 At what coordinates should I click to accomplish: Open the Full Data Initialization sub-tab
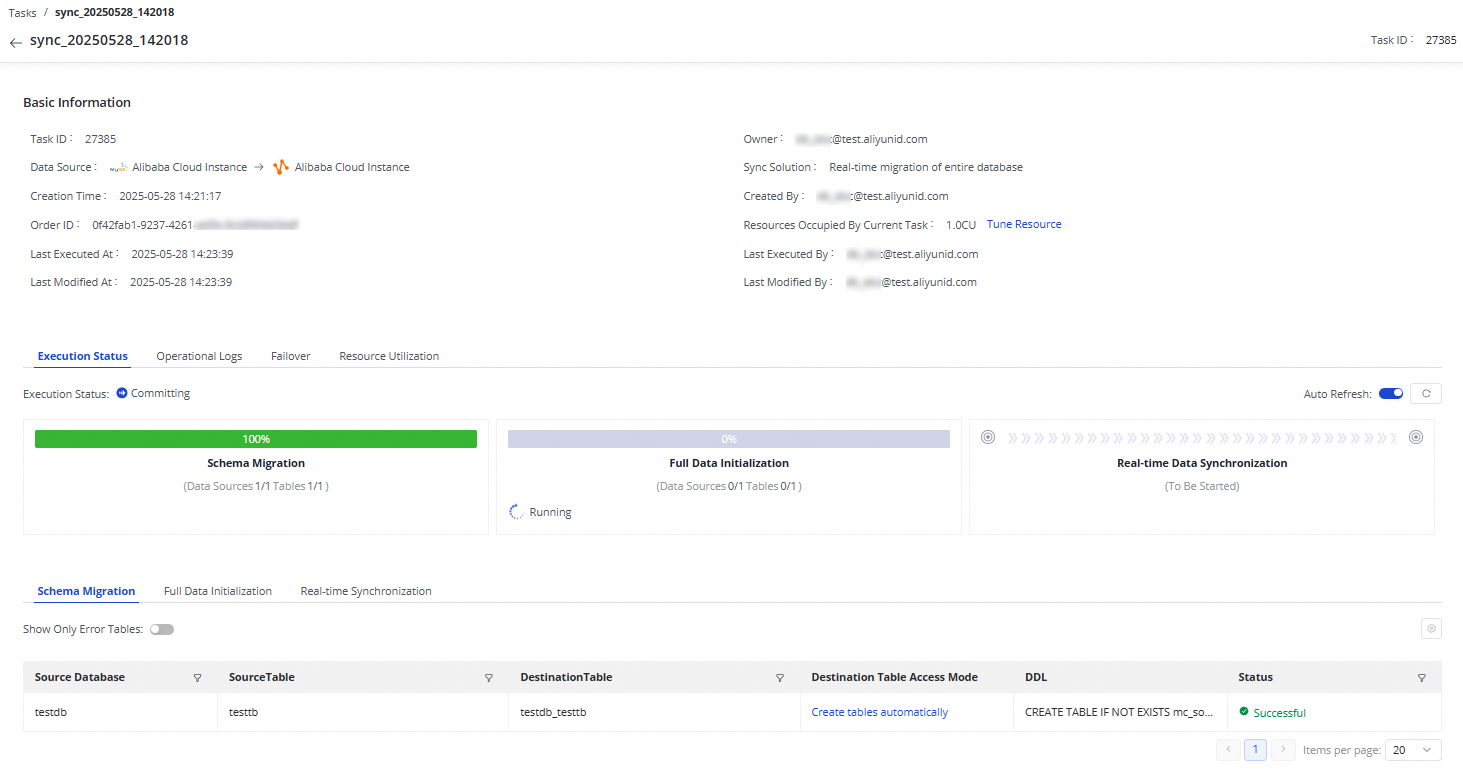[218, 591]
